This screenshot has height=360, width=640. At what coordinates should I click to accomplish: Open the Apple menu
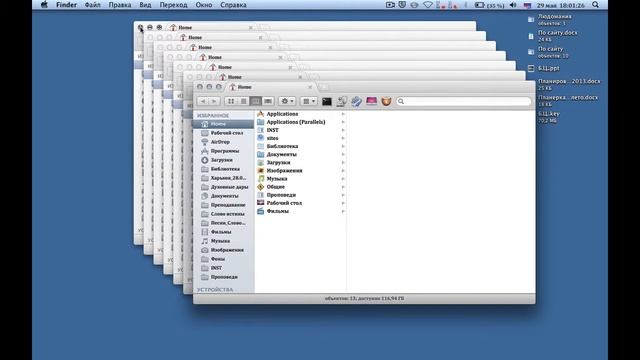[44, 5]
